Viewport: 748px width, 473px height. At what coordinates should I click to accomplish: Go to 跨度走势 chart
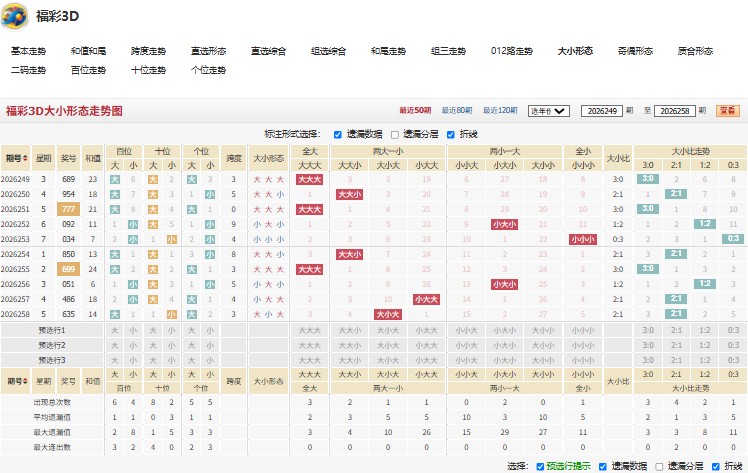(148, 51)
